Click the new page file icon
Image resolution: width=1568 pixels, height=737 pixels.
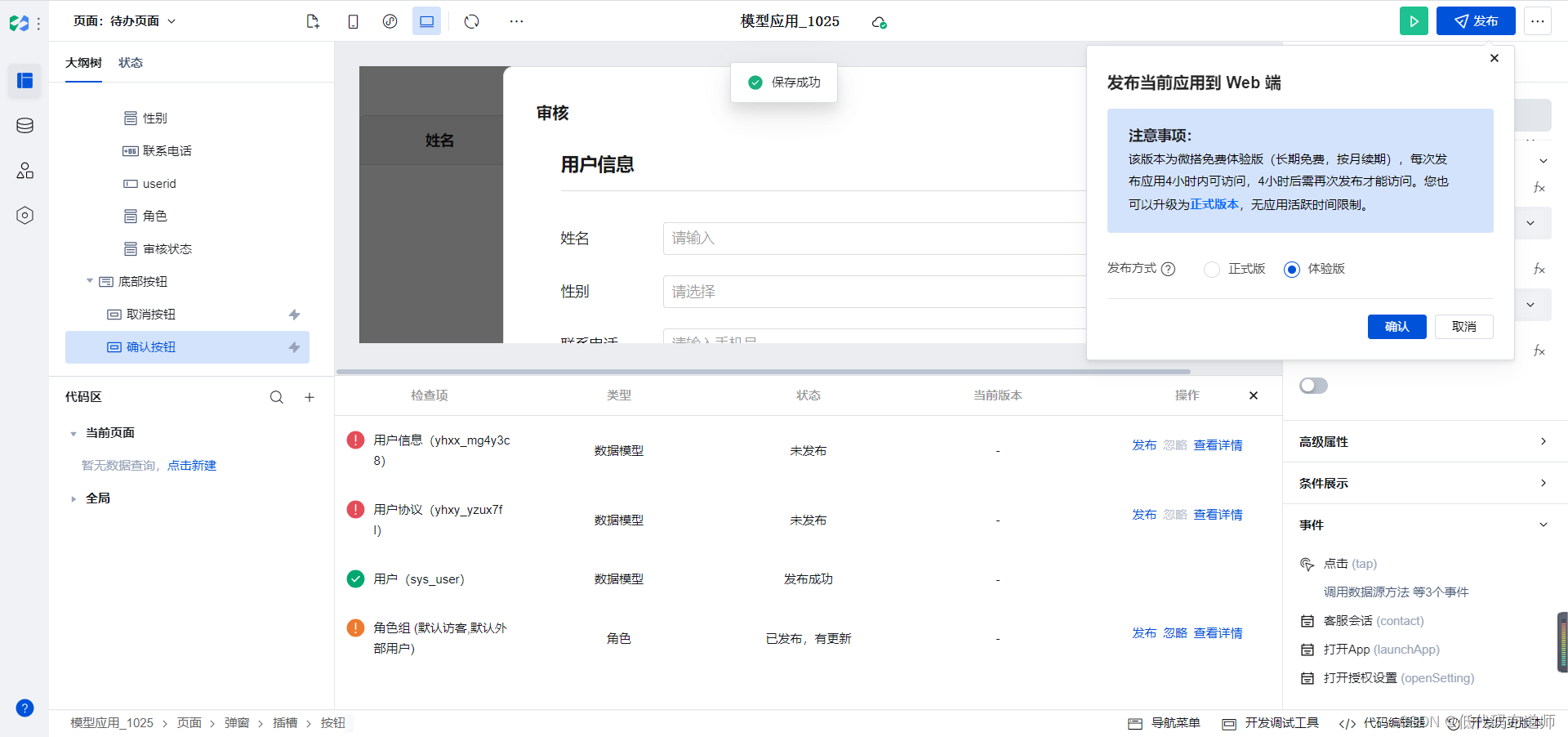point(312,21)
